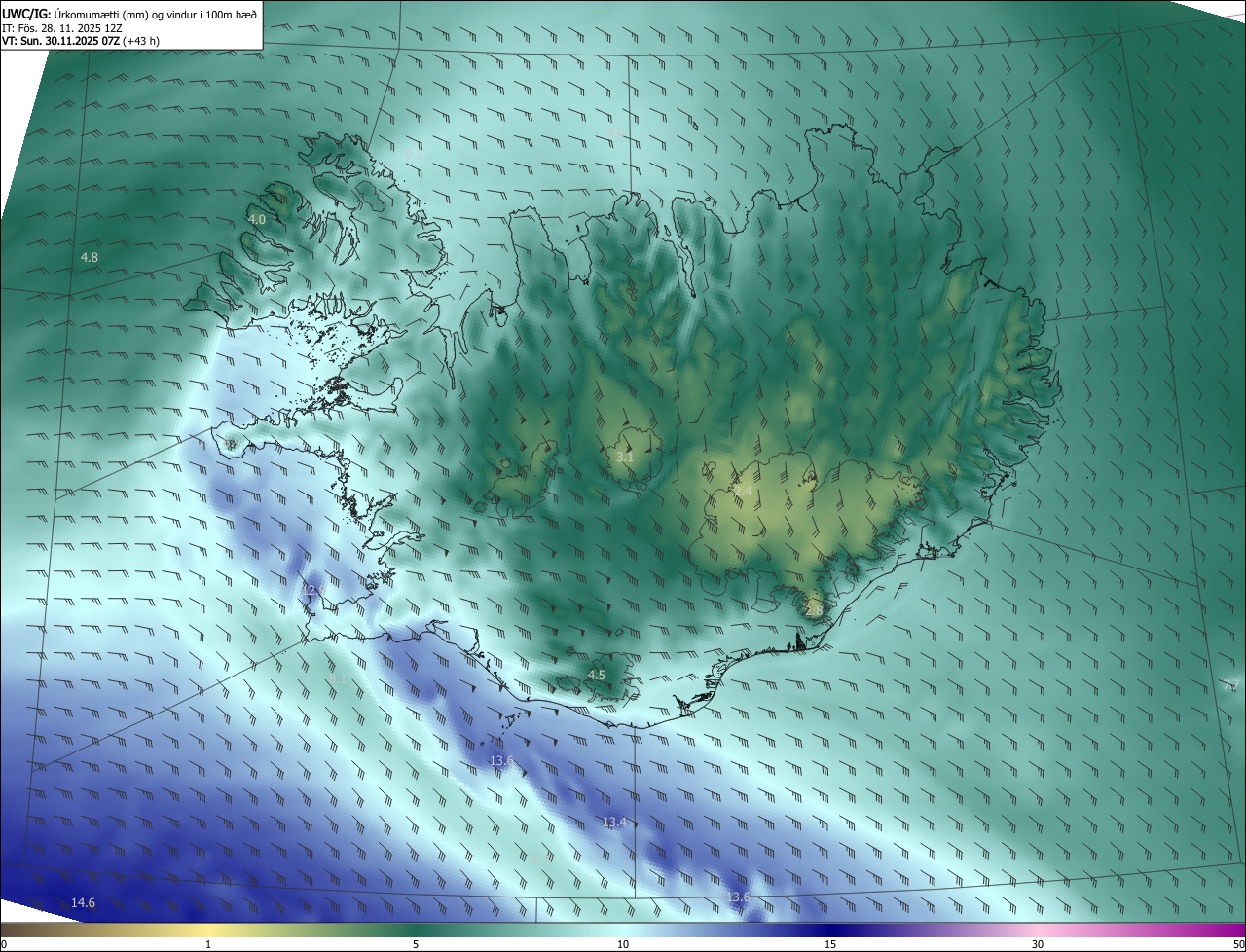Click the 15 tick on the color scale
Image resolution: width=1246 pixels, height=952 pixels.
(830, 944)
